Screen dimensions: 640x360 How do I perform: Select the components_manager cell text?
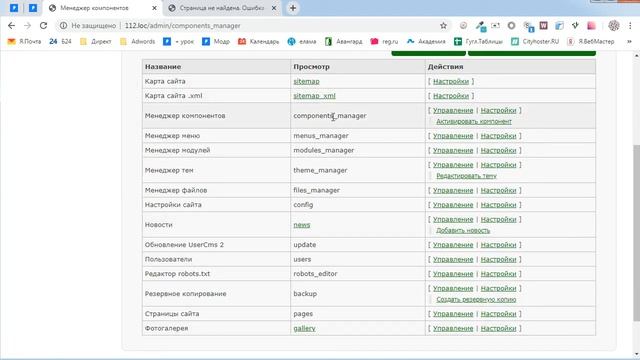[x=330, y=116]
